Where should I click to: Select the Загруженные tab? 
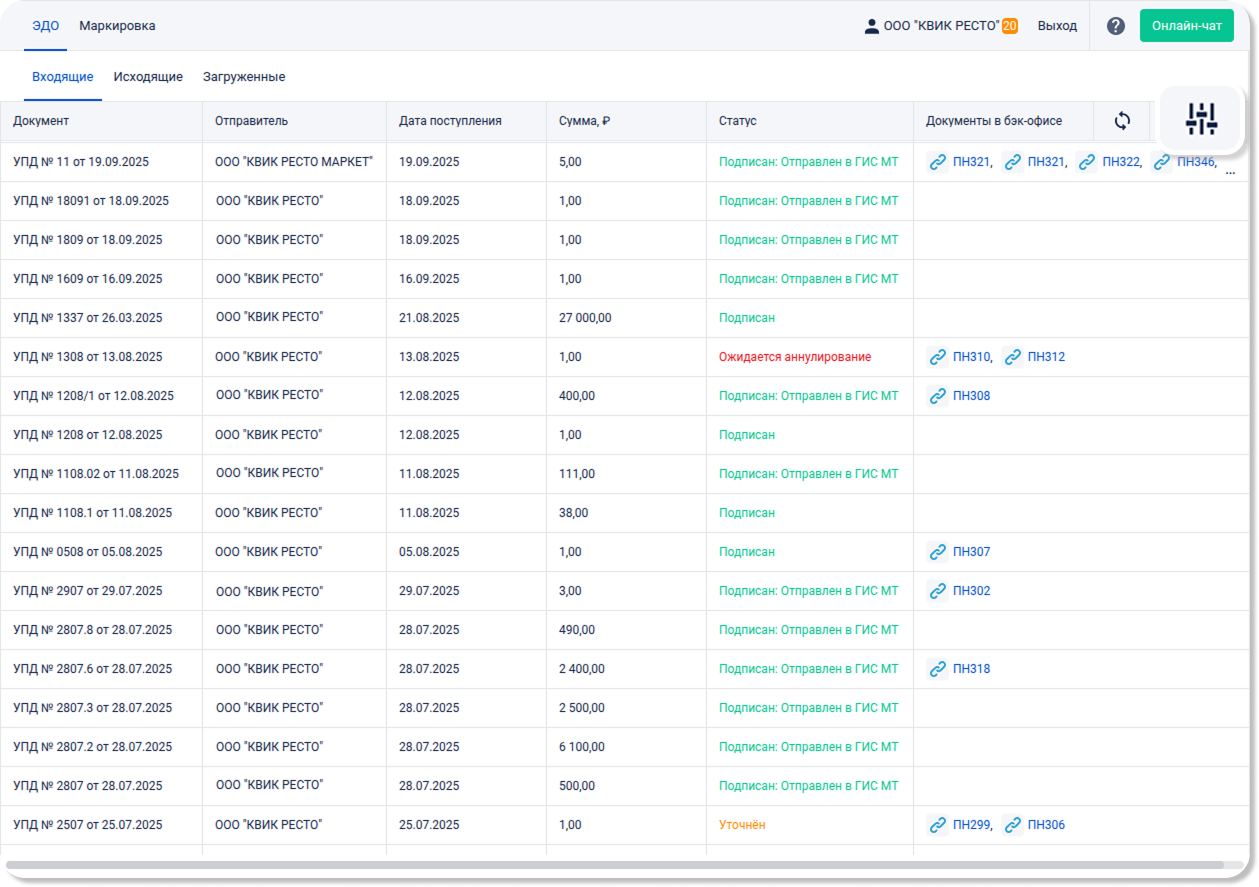244,77
